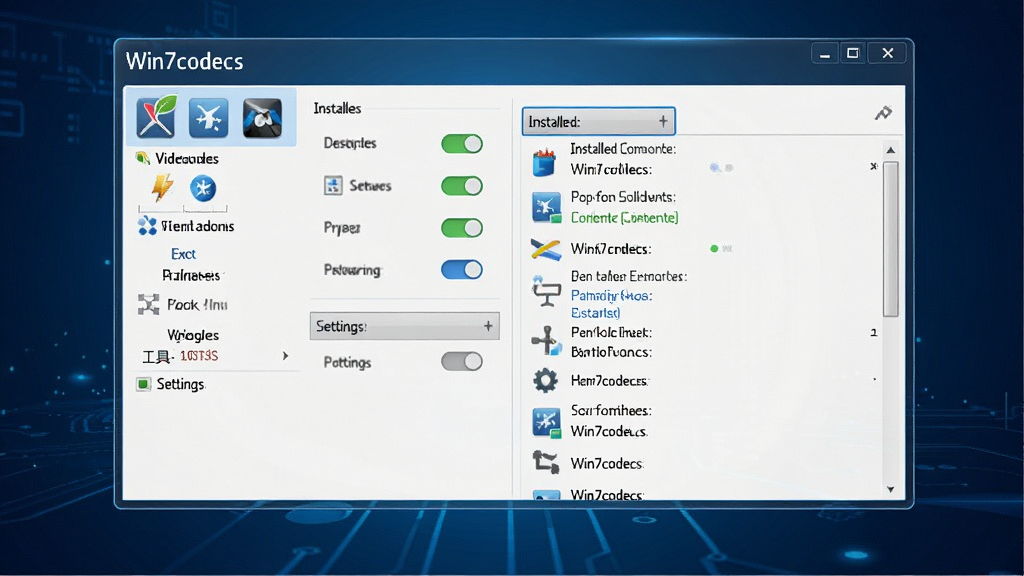Click the green Settings square icon in sidebar
1024x576 pixels.
tap(143, 384)
